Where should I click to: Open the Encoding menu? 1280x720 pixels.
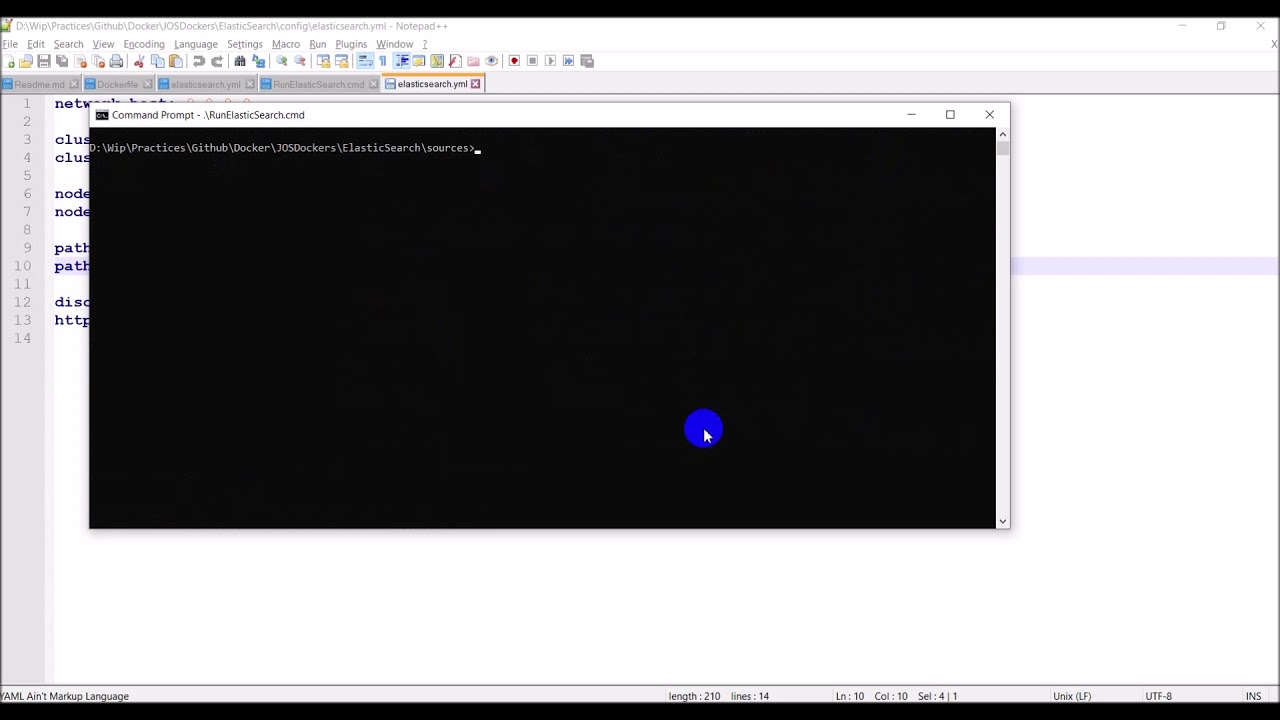(144, 44)
